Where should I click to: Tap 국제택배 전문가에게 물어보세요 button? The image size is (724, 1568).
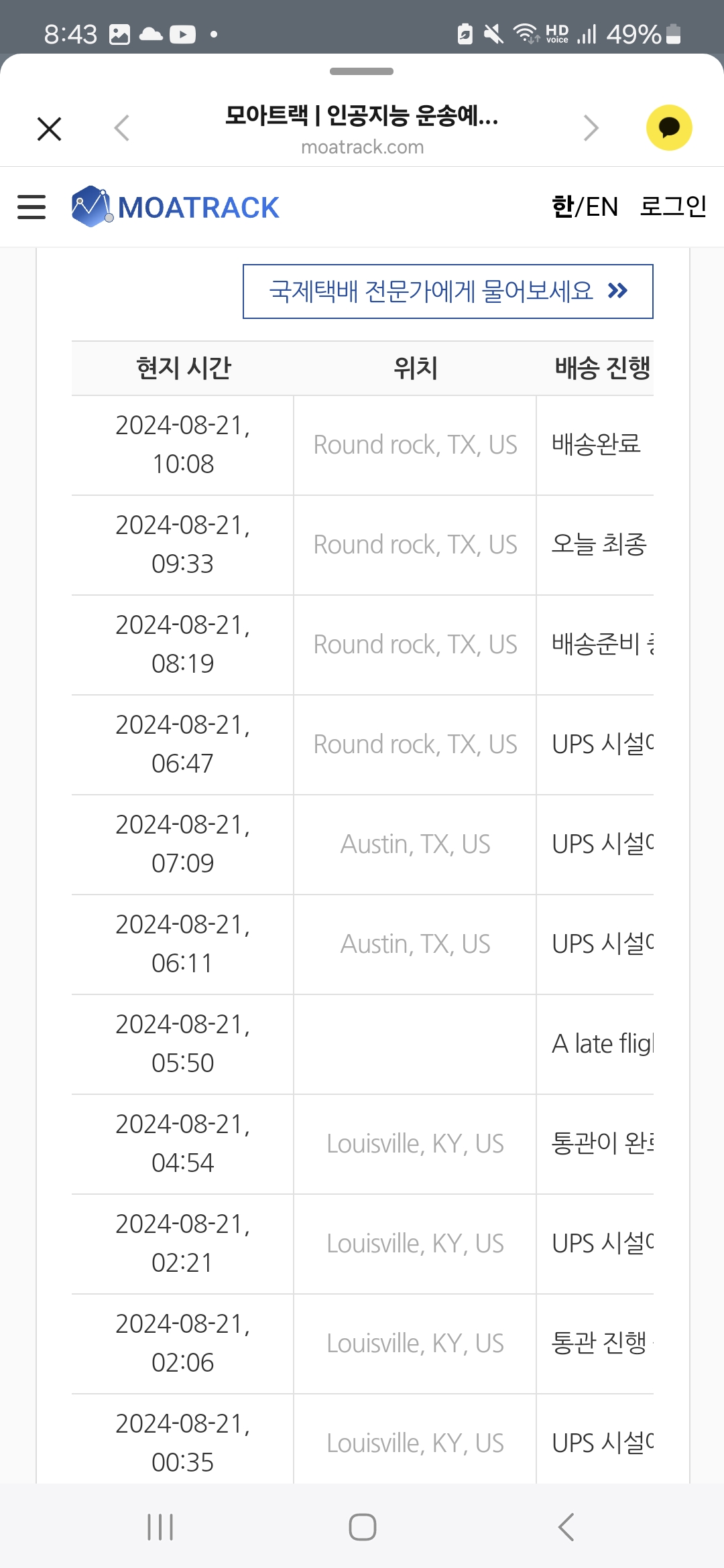(x=432, y=291)
